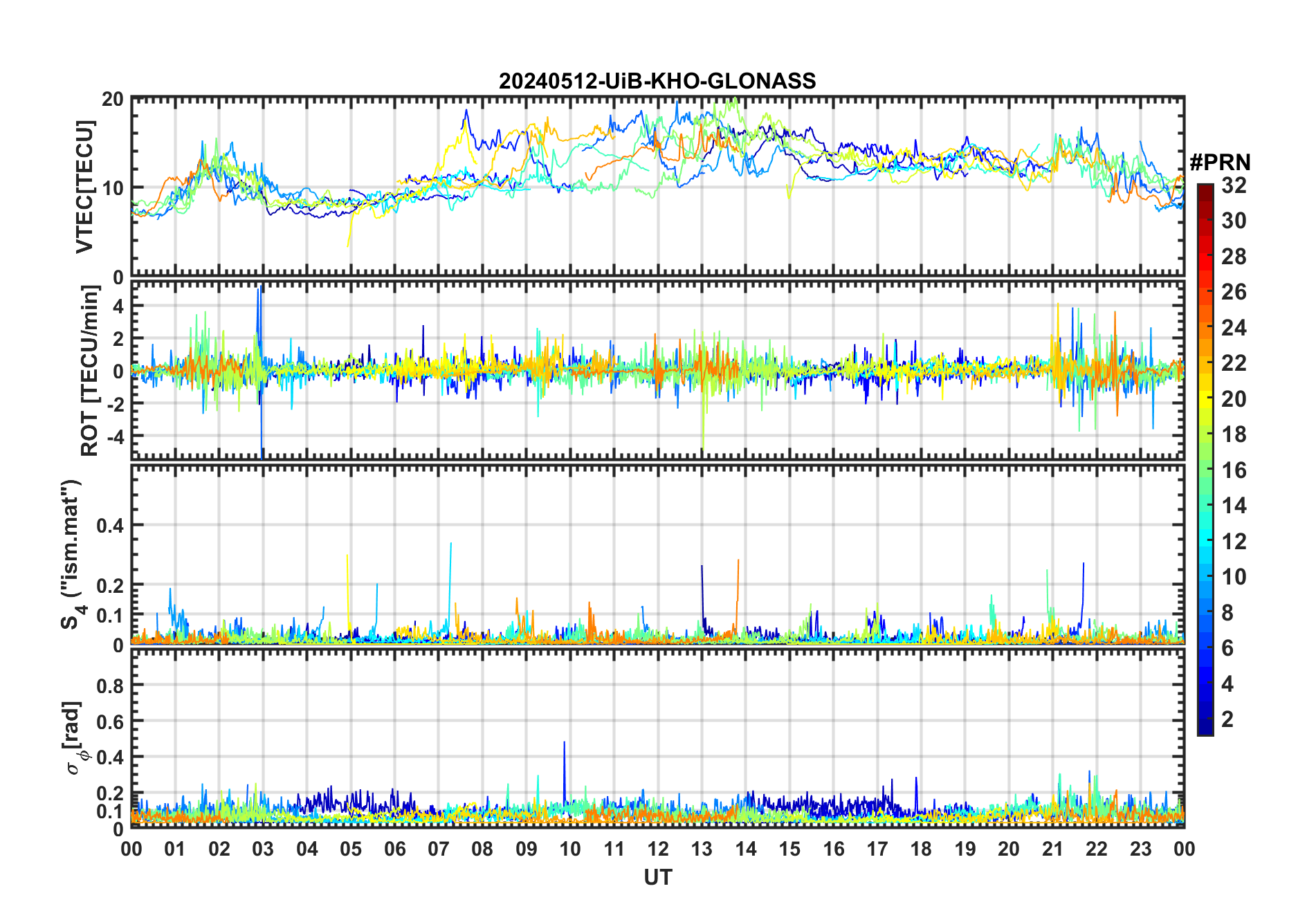Viewport: 1316px width, 920px height.
Task: Select orange color near 24 on colorbar
Action: 1205,327
